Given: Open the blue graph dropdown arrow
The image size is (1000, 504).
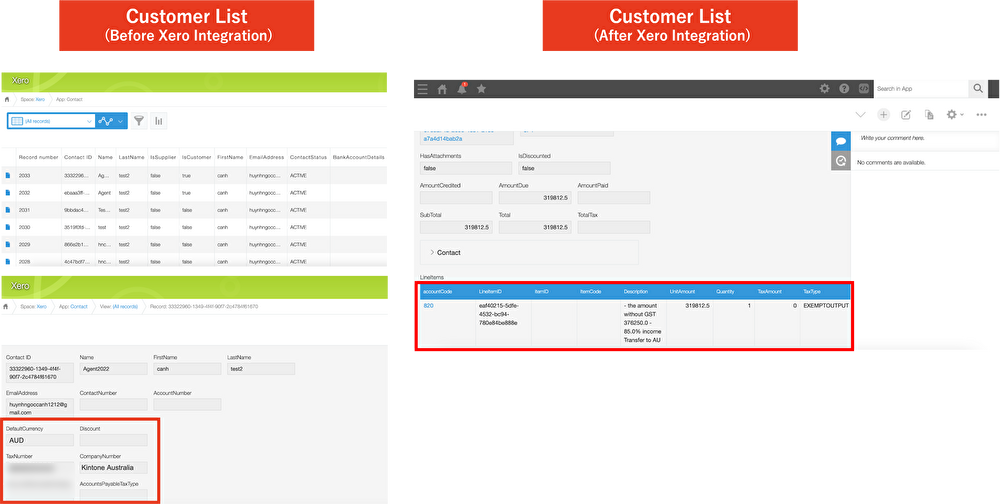Looking at the screenshot, I should [121, 121].
